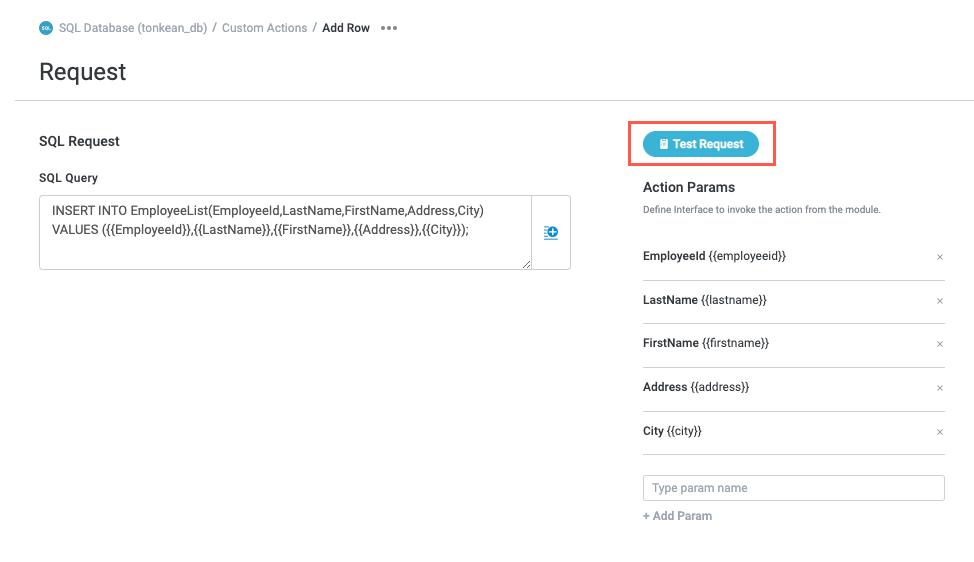Select the Add Row breadcrumb item

coord(346,28)
